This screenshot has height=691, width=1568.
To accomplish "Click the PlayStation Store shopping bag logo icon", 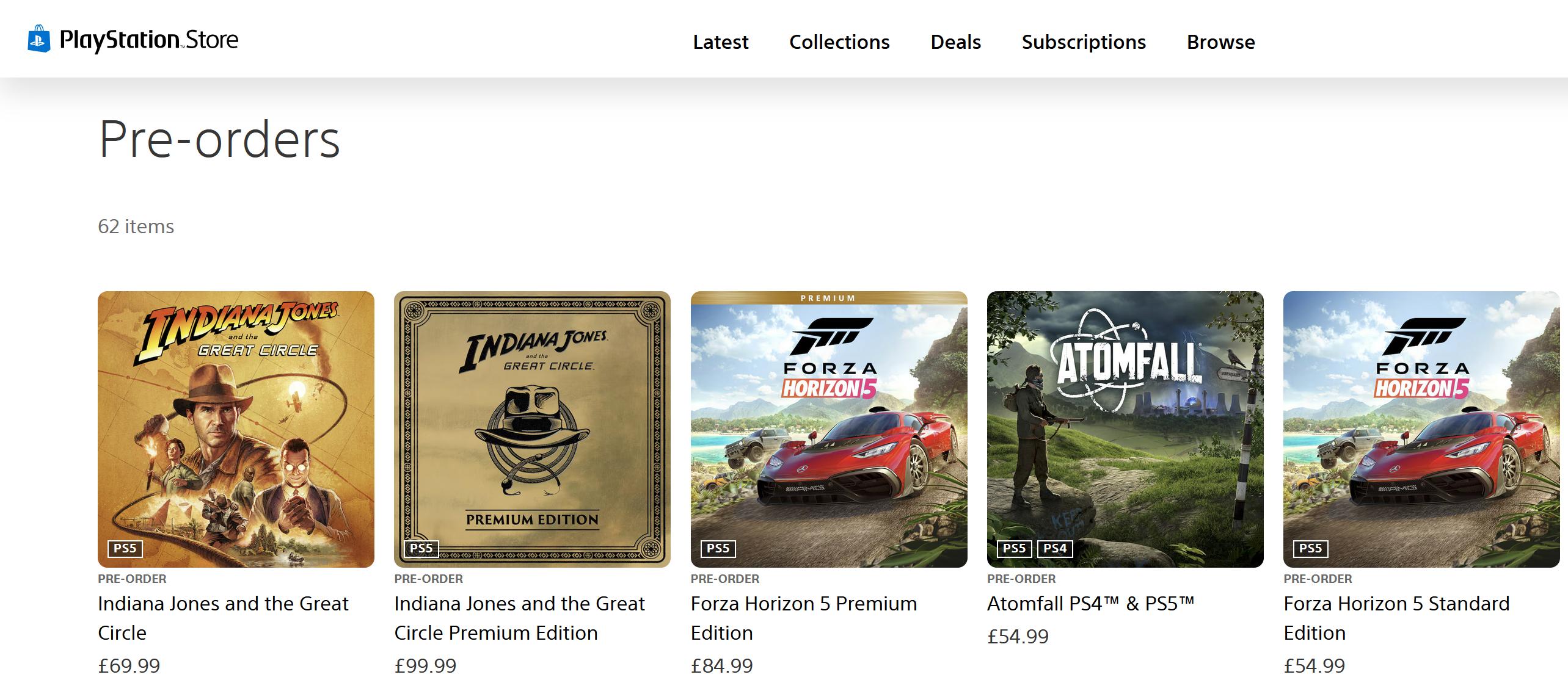I will [38, 38].
